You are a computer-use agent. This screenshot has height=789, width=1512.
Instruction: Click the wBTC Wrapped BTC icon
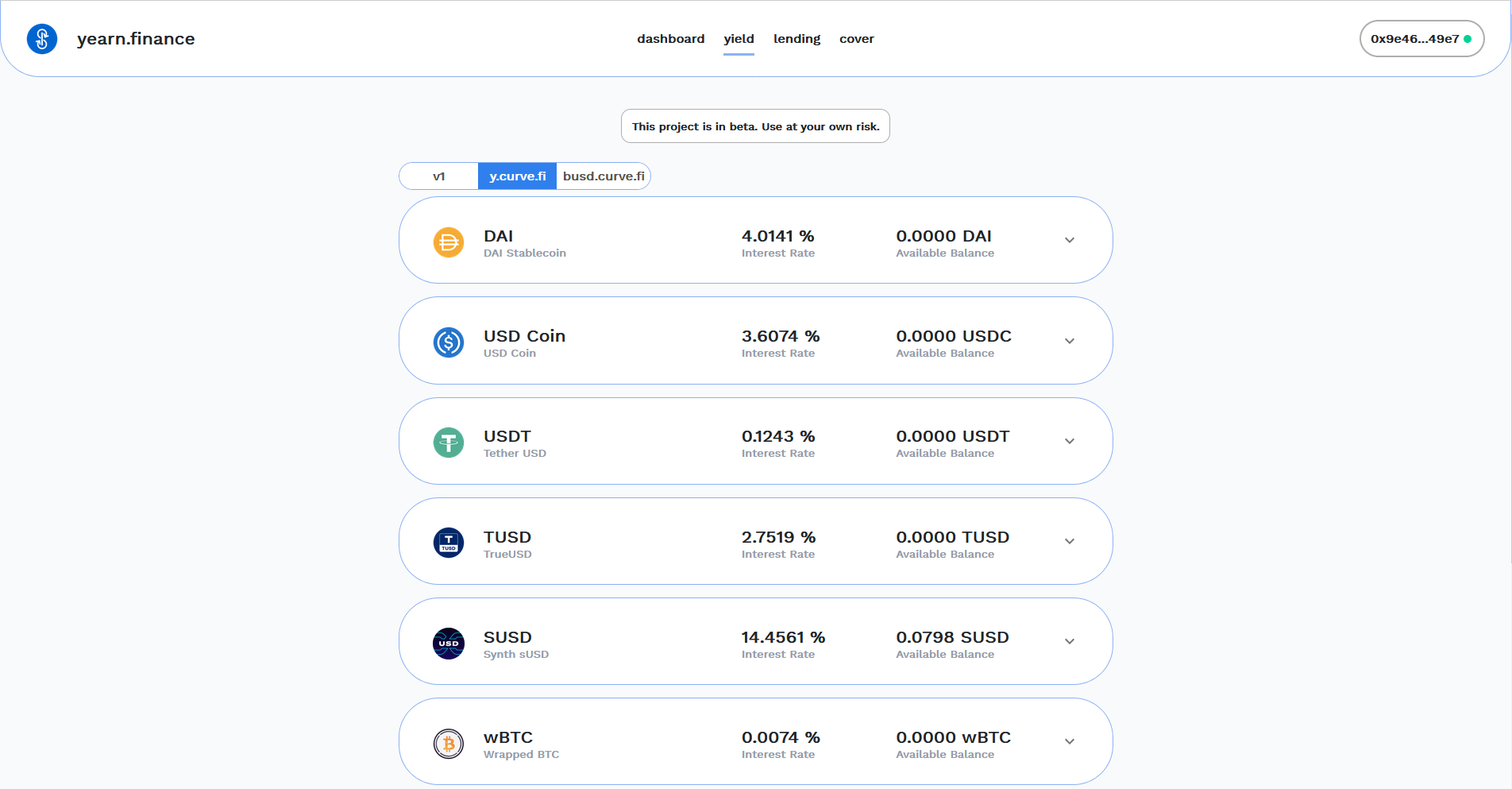coord(449,744)
